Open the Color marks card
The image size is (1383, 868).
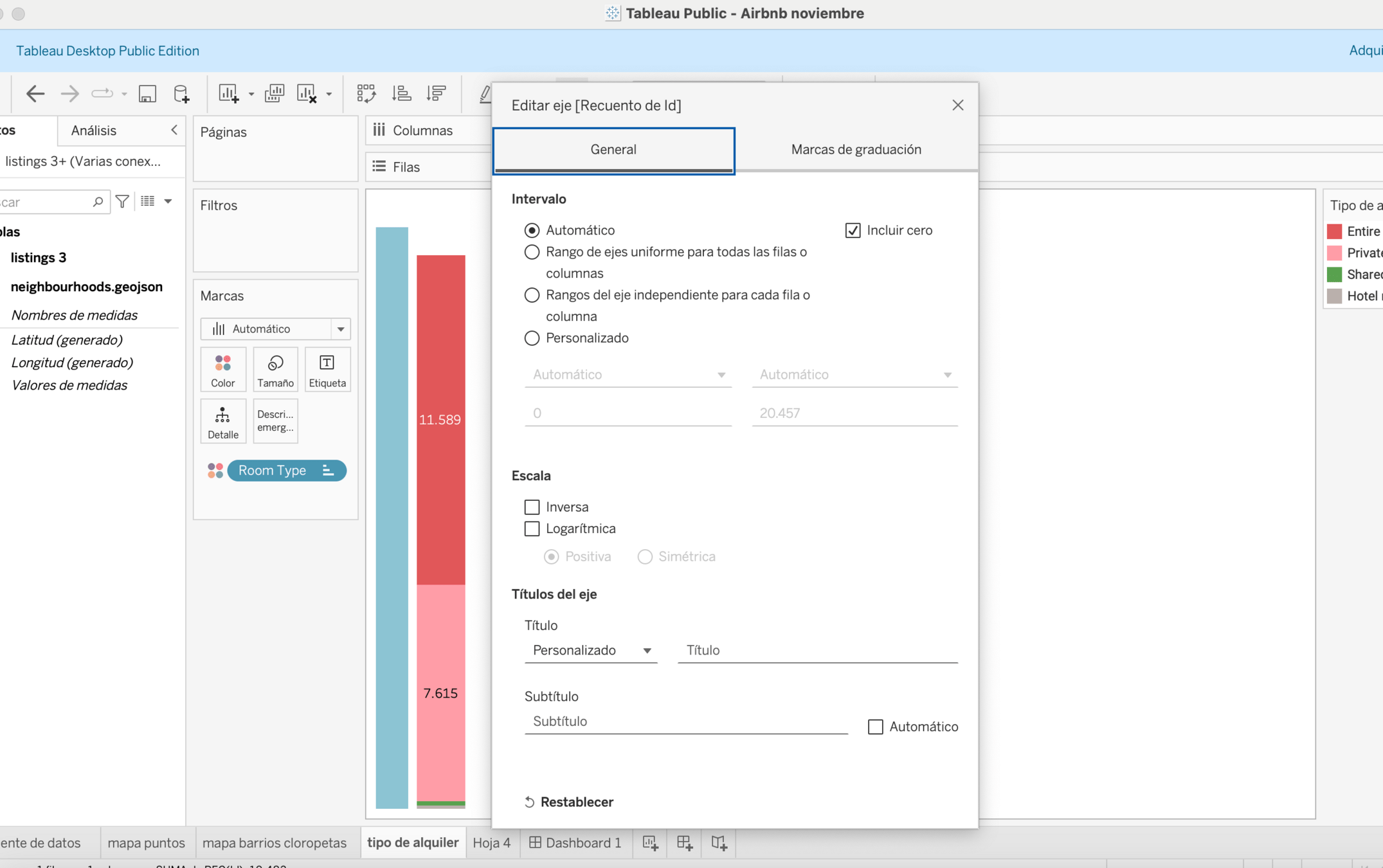(x=223, y=370)
